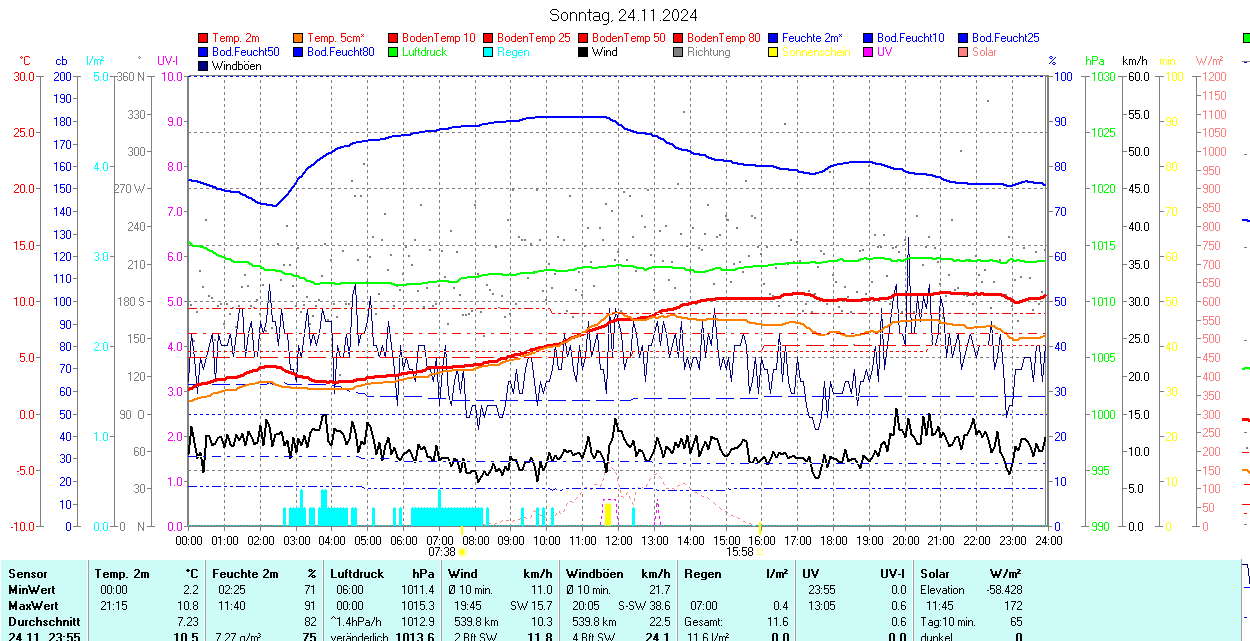Click the magenta UV legend swatch
This screenshot has width=1250, height=641.
pos(868,52)
